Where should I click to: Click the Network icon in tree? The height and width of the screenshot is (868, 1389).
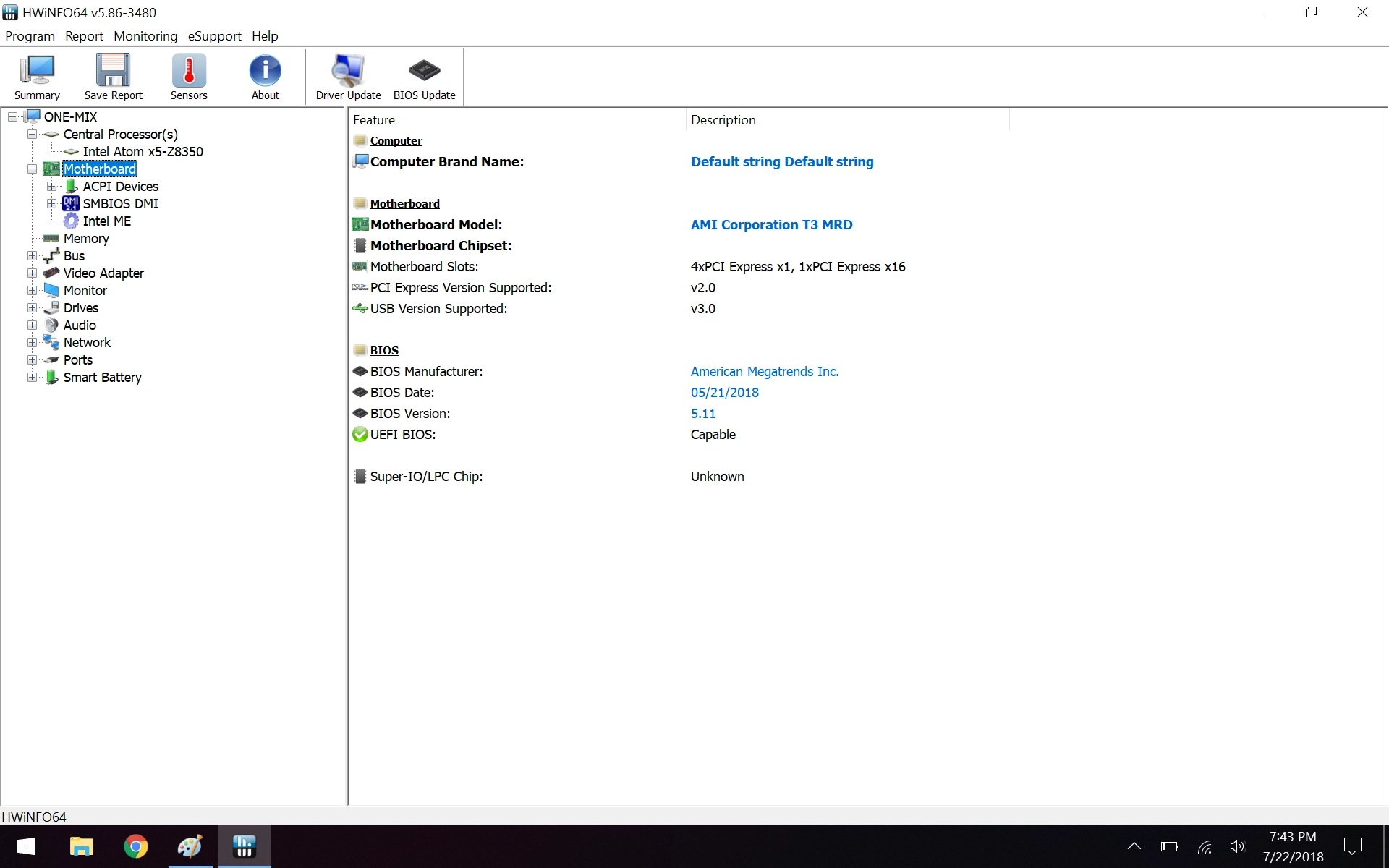51,343
